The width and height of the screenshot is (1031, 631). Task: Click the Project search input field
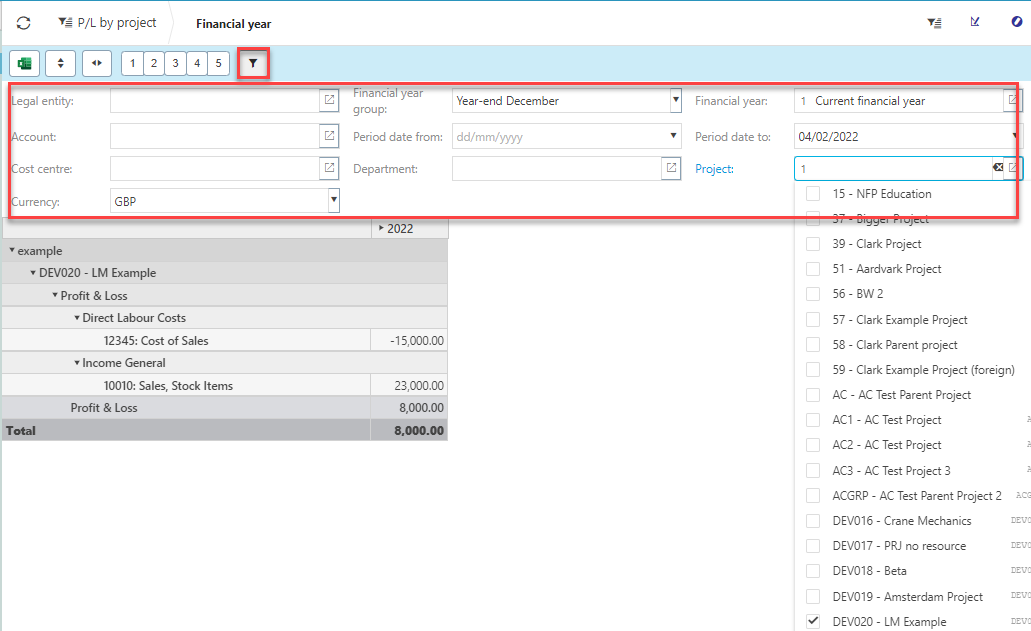894,168
